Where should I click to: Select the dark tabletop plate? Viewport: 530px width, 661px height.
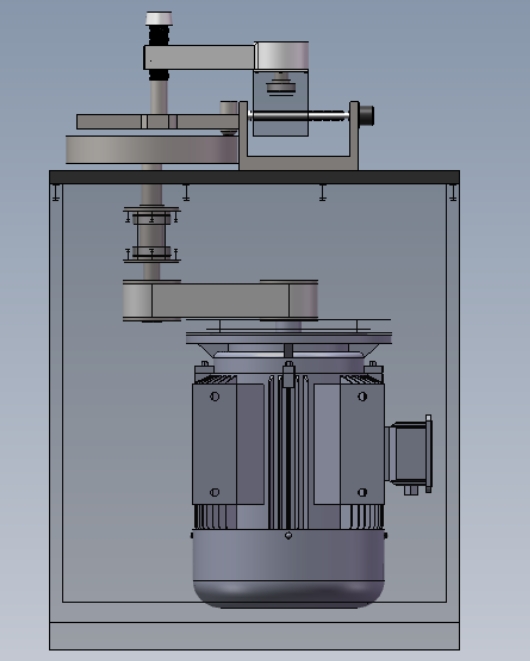coord(254,177)
